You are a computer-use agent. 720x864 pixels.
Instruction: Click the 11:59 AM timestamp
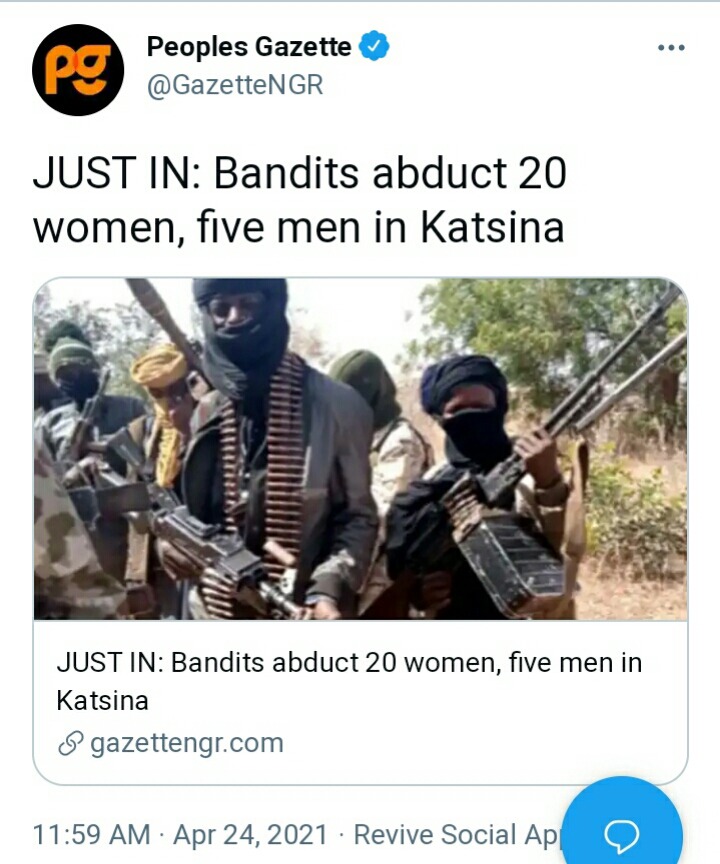tap(91, 834)
